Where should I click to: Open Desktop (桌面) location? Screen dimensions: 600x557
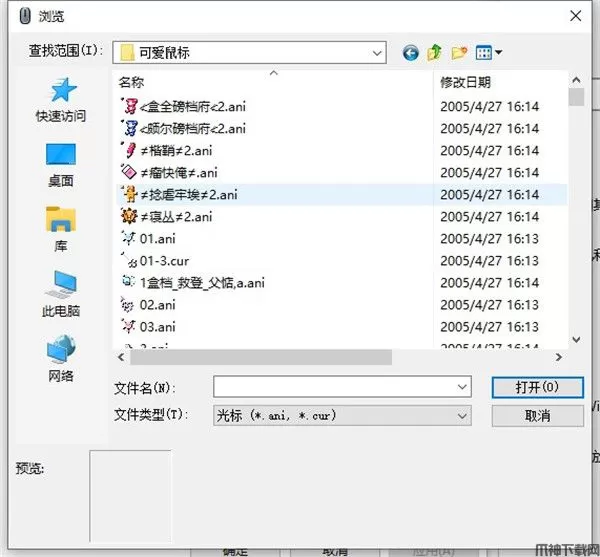pyautogui.click(x=61, y=165)
